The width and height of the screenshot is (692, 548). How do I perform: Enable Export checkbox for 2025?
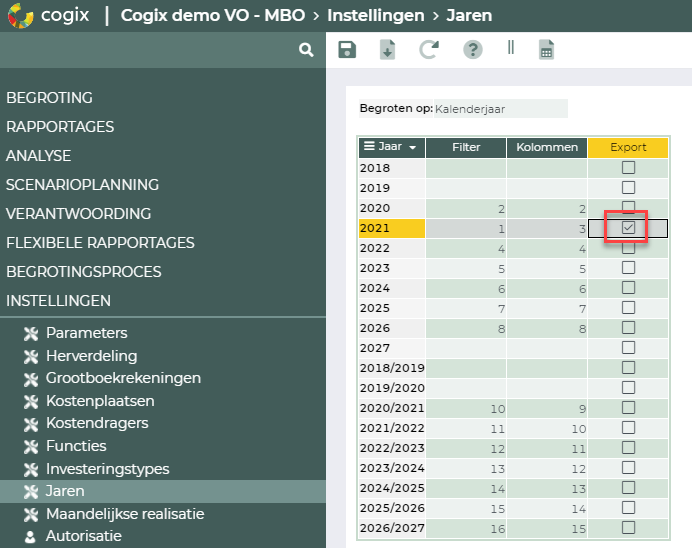(628, 308)
